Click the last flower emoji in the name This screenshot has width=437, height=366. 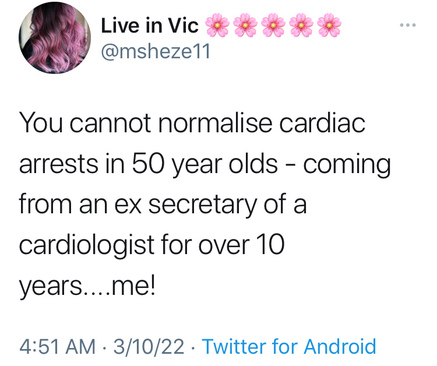[329, 25]
